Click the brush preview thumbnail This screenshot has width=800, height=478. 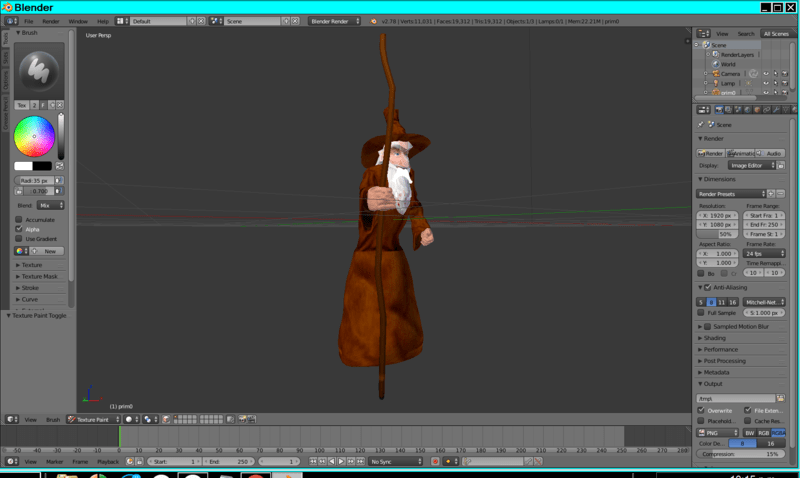pyautogui.click(x=38, y=69)
